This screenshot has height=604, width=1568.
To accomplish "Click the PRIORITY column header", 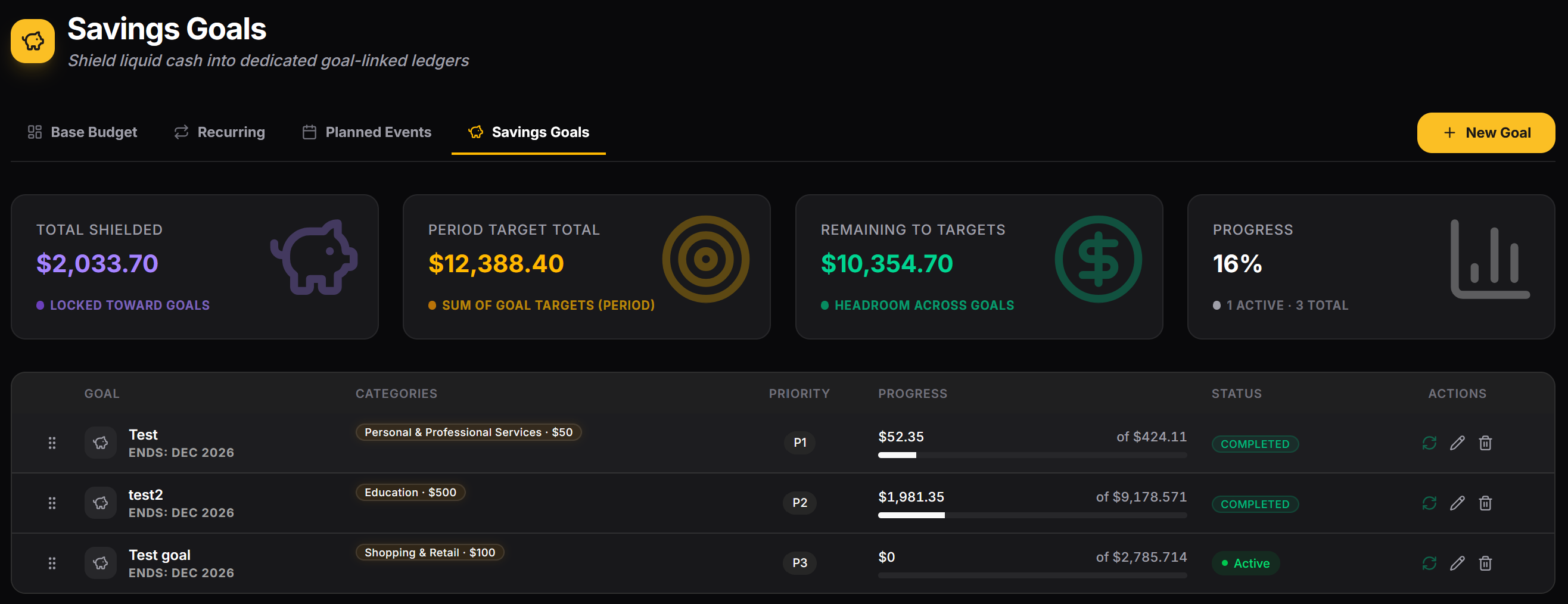I will coord(799,393).
